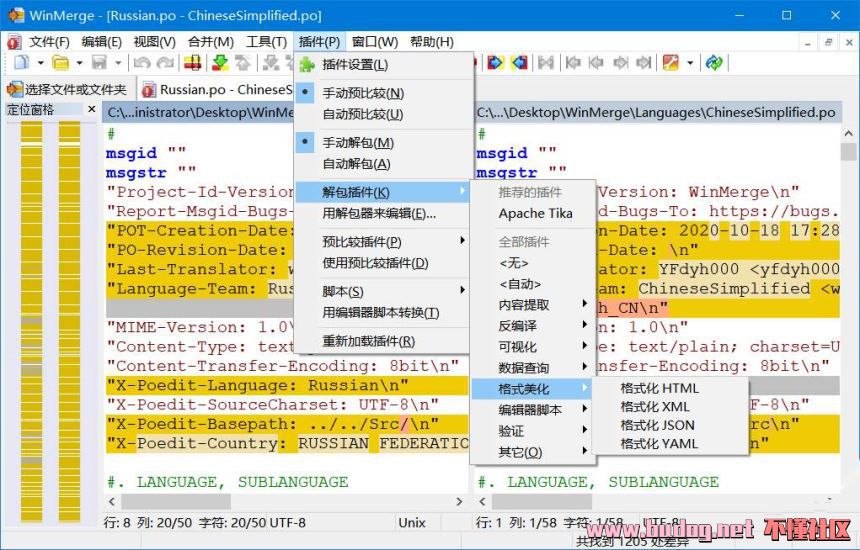Click the Next Difference green arrow icon
Image resolution: width=860 pixels, height=550 pixels.
tap(219, 63)
